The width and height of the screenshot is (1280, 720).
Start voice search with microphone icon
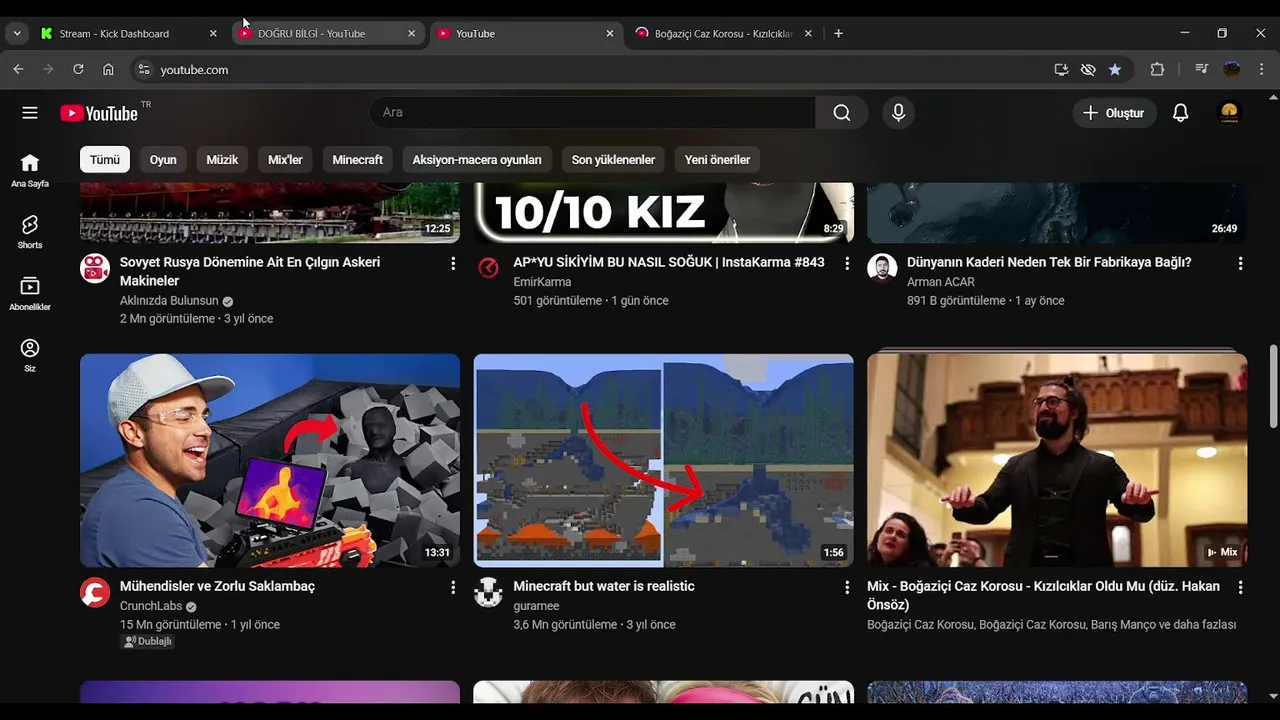[898, 113]
